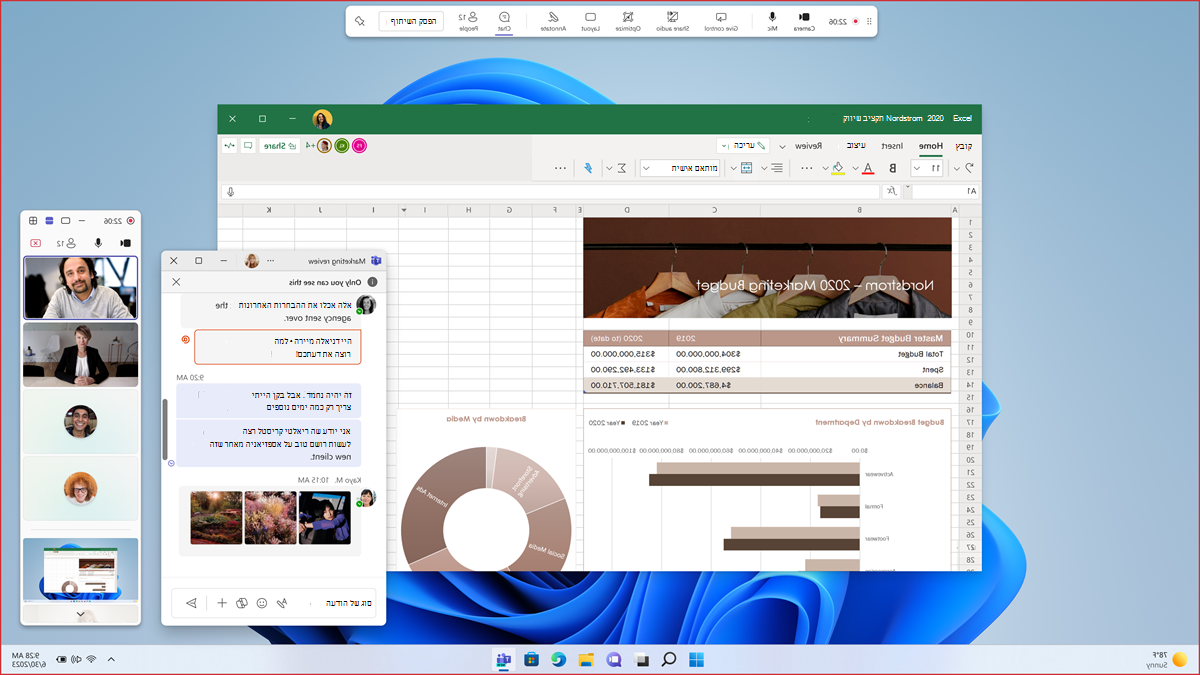Click the catch-up activity icon in Excel header
Image resolution: width=1200 pixels, height=675 pixels.
229,146
